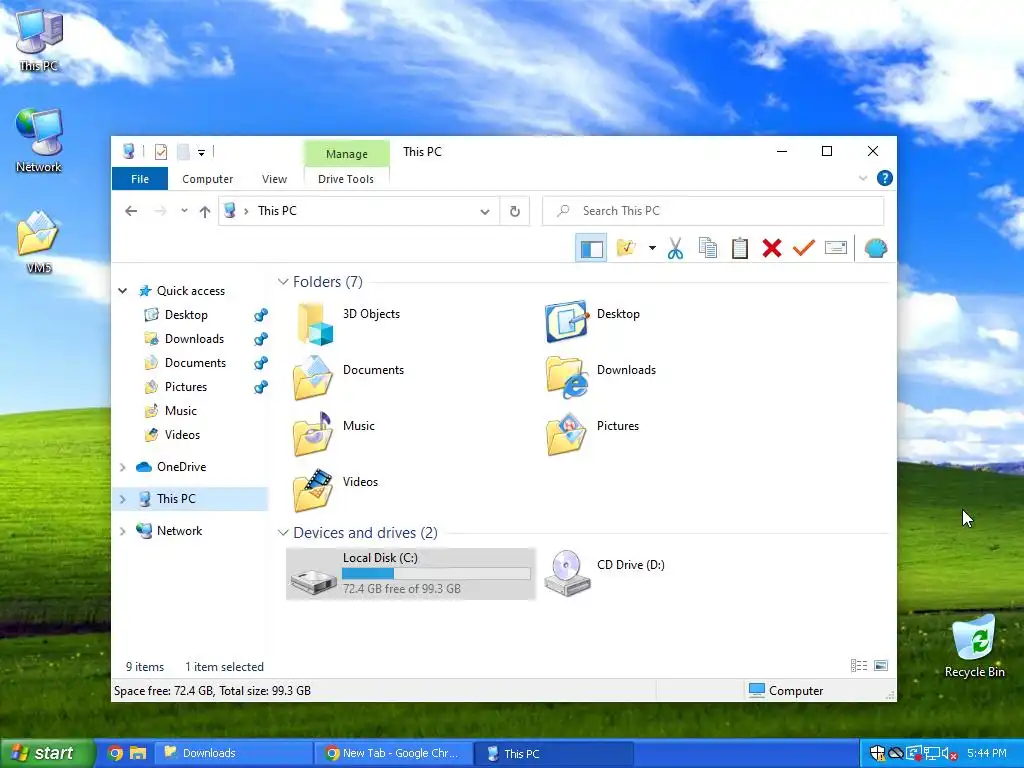Open the Drive Tools tab

pos(345,179)
